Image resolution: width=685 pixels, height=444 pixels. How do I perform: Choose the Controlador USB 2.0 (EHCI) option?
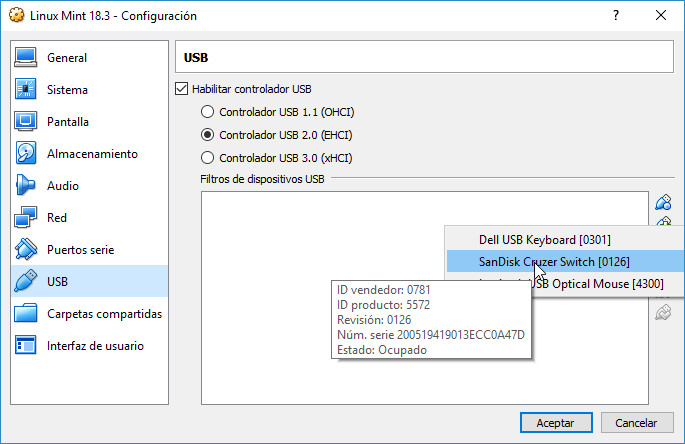(x=208, y=135)
